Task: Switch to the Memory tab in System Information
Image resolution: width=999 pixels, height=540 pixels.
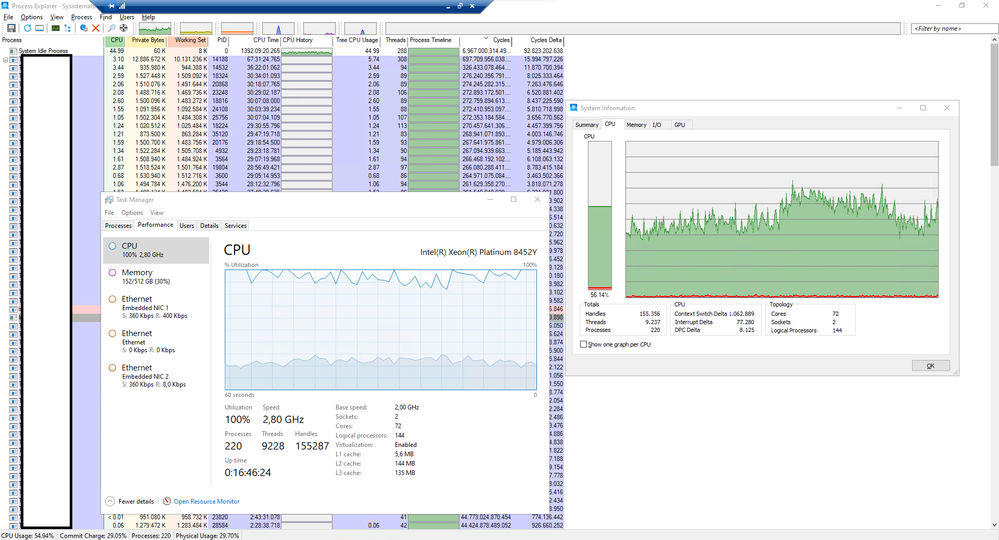Action: point(636,125)
